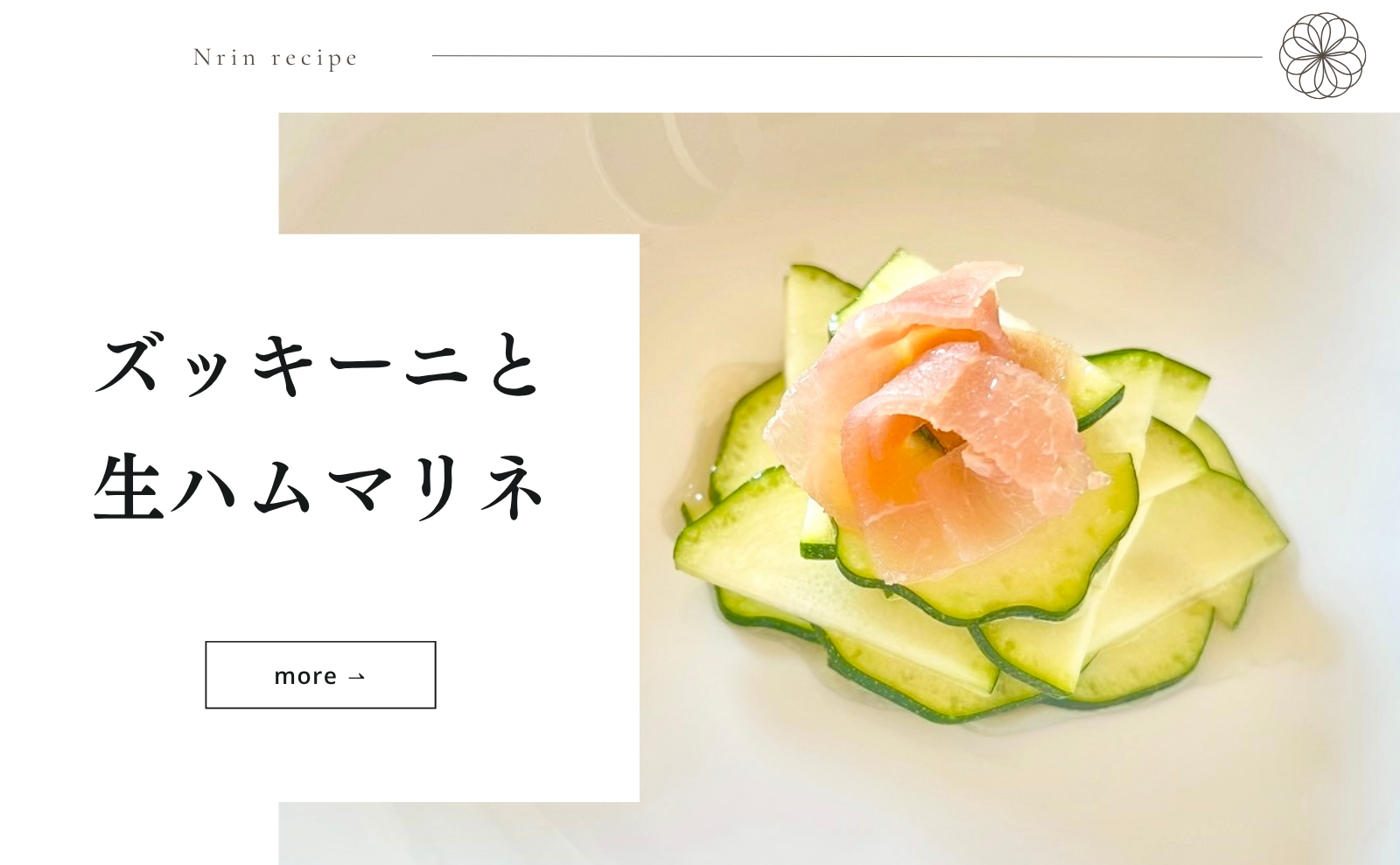
Task: Click the photo strip beneath the title card
Action: tap(458, 833)
